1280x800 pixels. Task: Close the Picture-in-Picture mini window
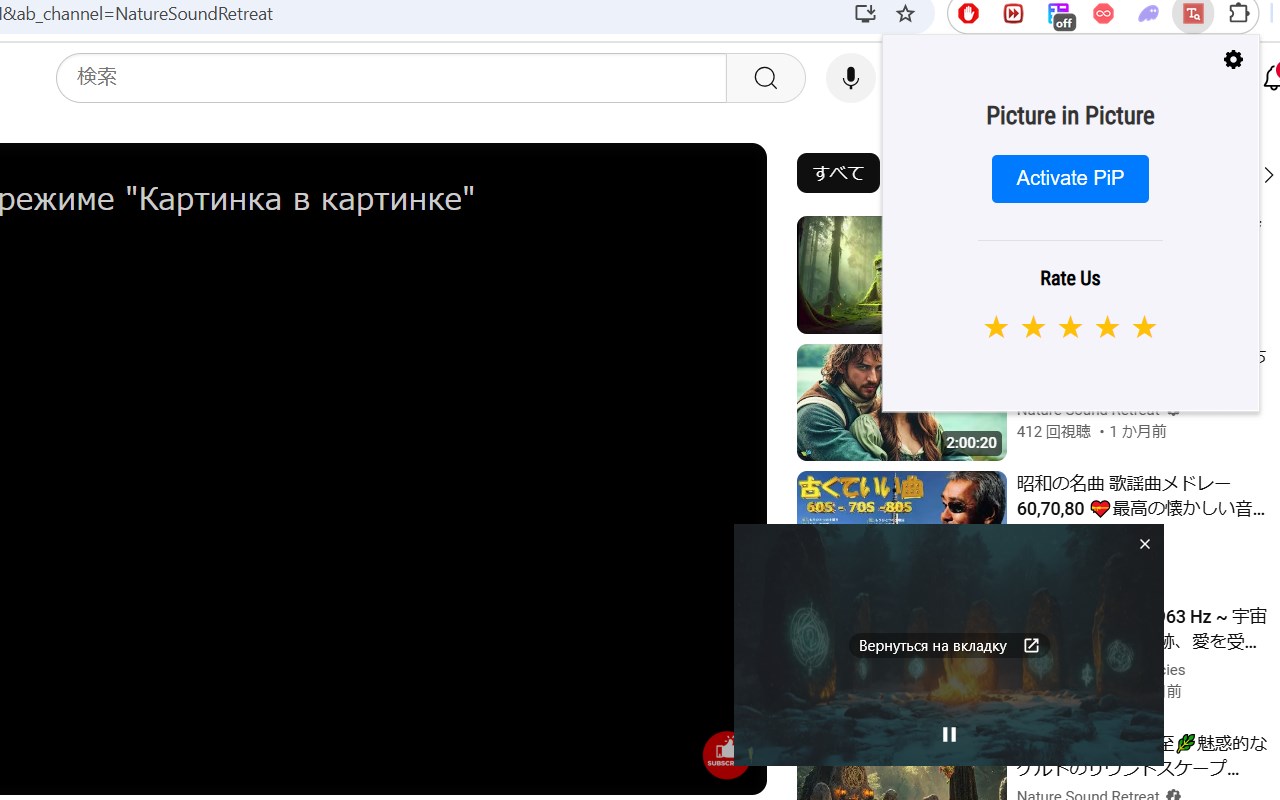pos(1145,544)
